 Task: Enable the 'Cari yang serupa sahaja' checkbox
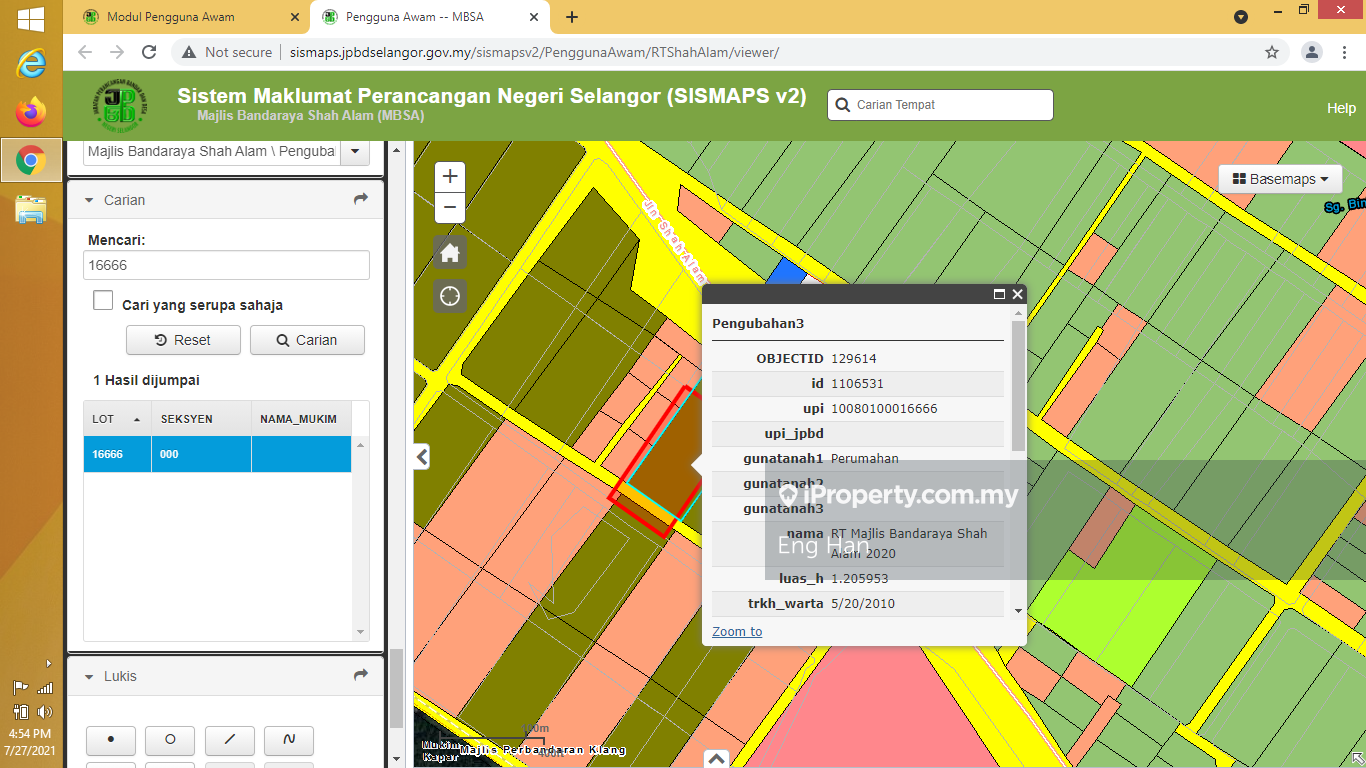click(x=103, y=301)
